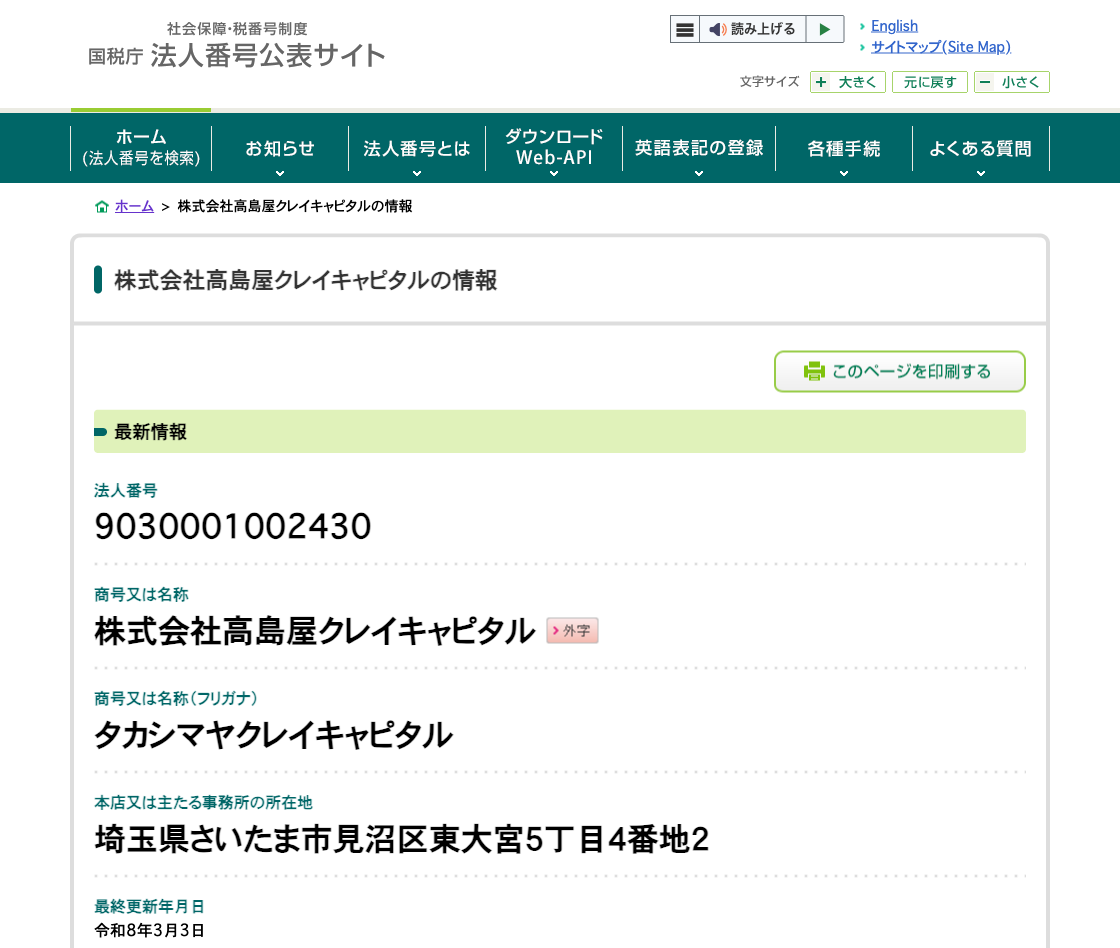This screenshot has height=948, width=1120.
Task: Increase text size with 大きく button
Action: point(847,82)
